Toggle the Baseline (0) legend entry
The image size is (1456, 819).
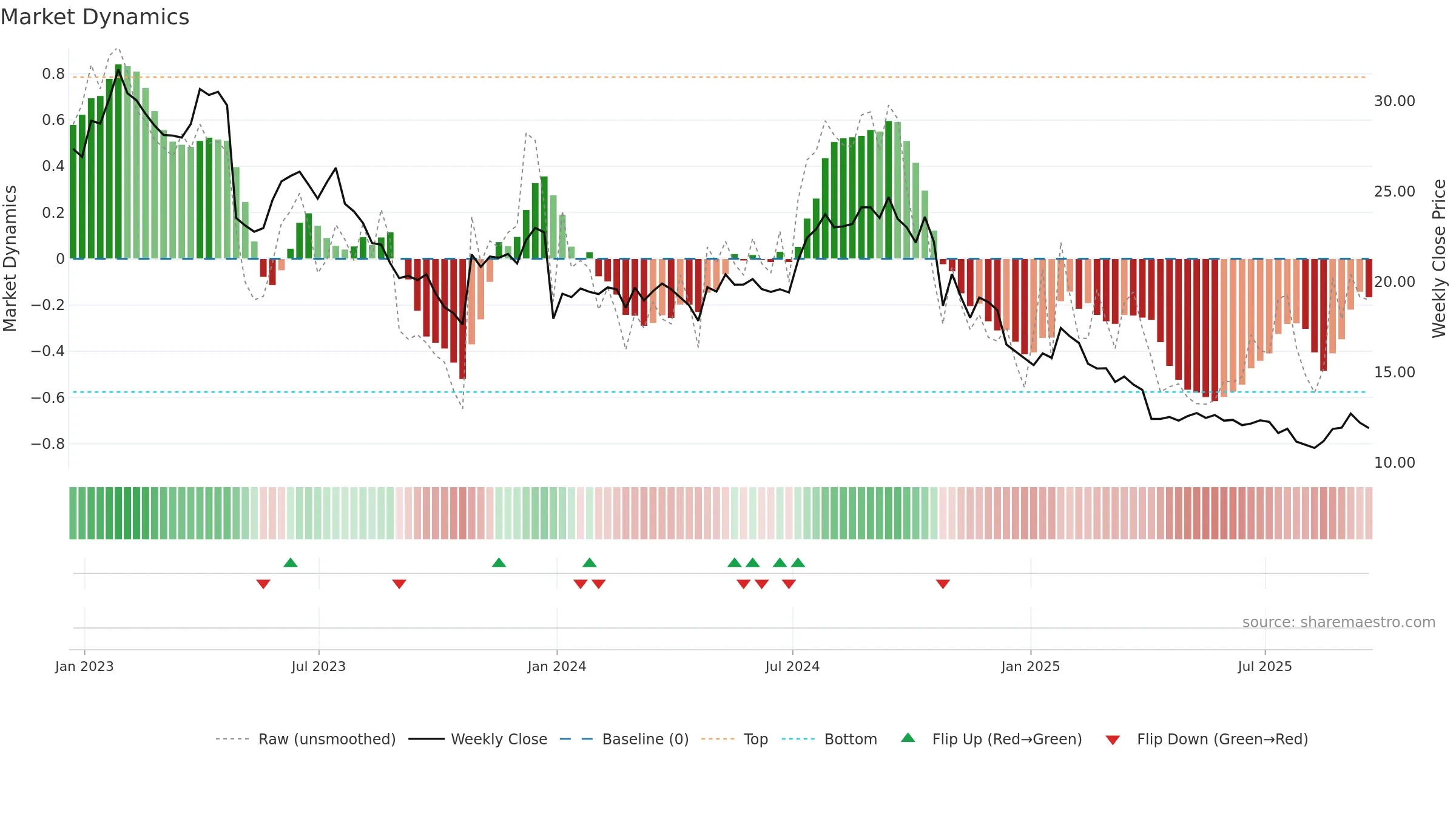tap(624, 739)
